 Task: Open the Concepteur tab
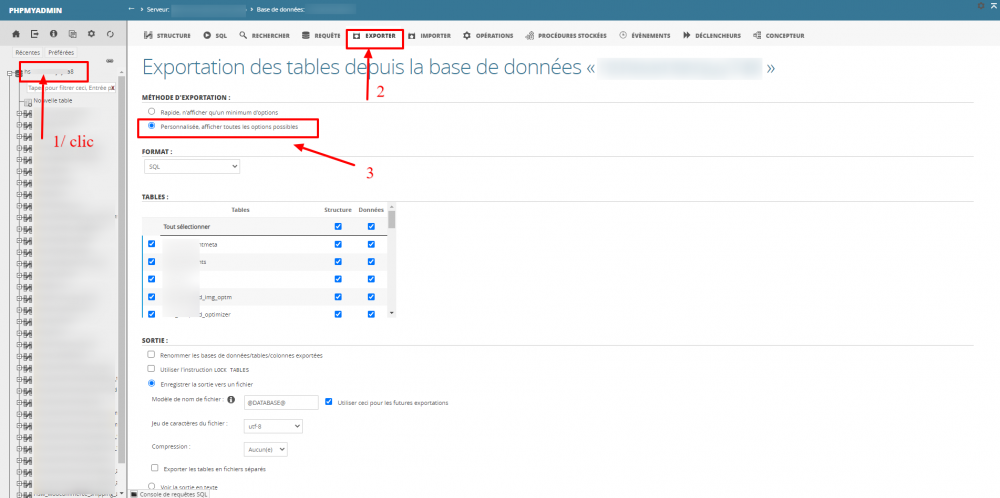(x=779, y=36)
